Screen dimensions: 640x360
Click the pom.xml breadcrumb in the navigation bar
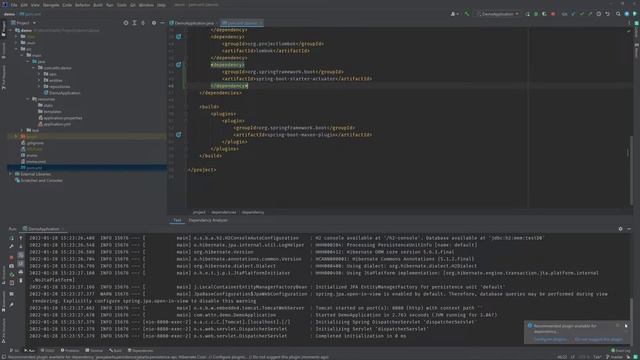click(x=31, y=14)
